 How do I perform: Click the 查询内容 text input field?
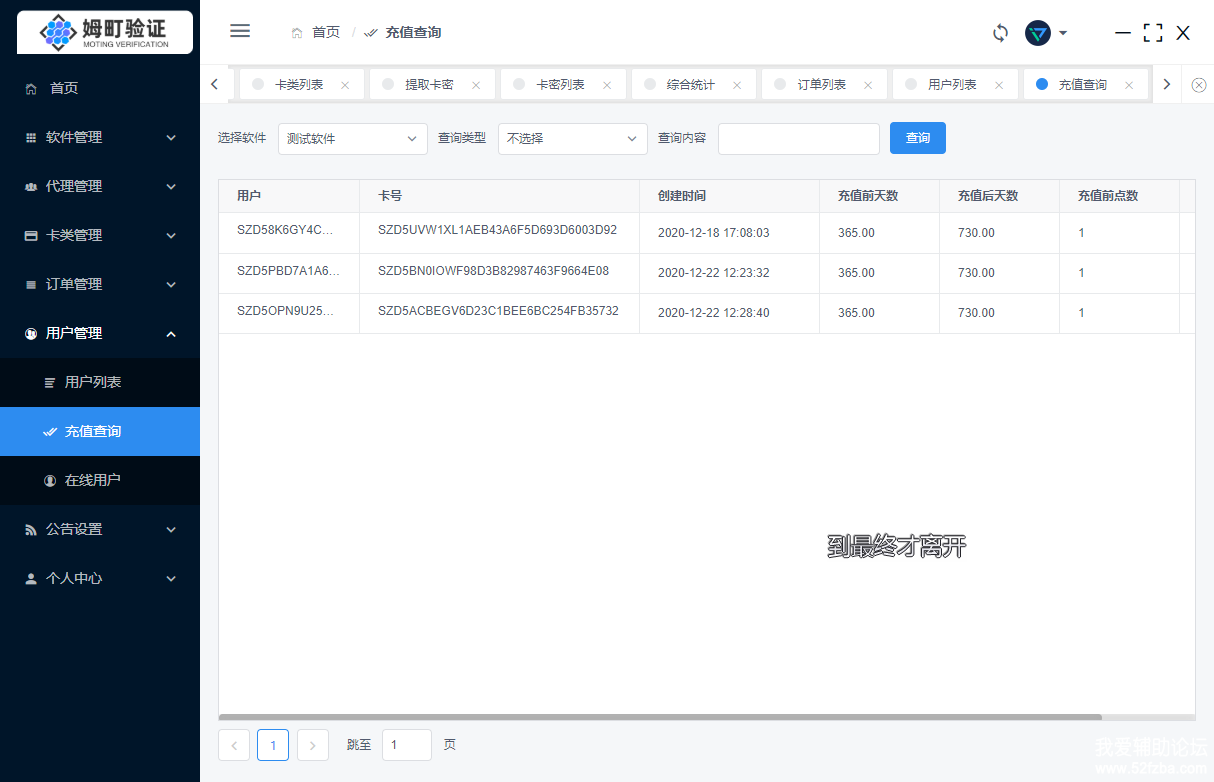(798, 139)
